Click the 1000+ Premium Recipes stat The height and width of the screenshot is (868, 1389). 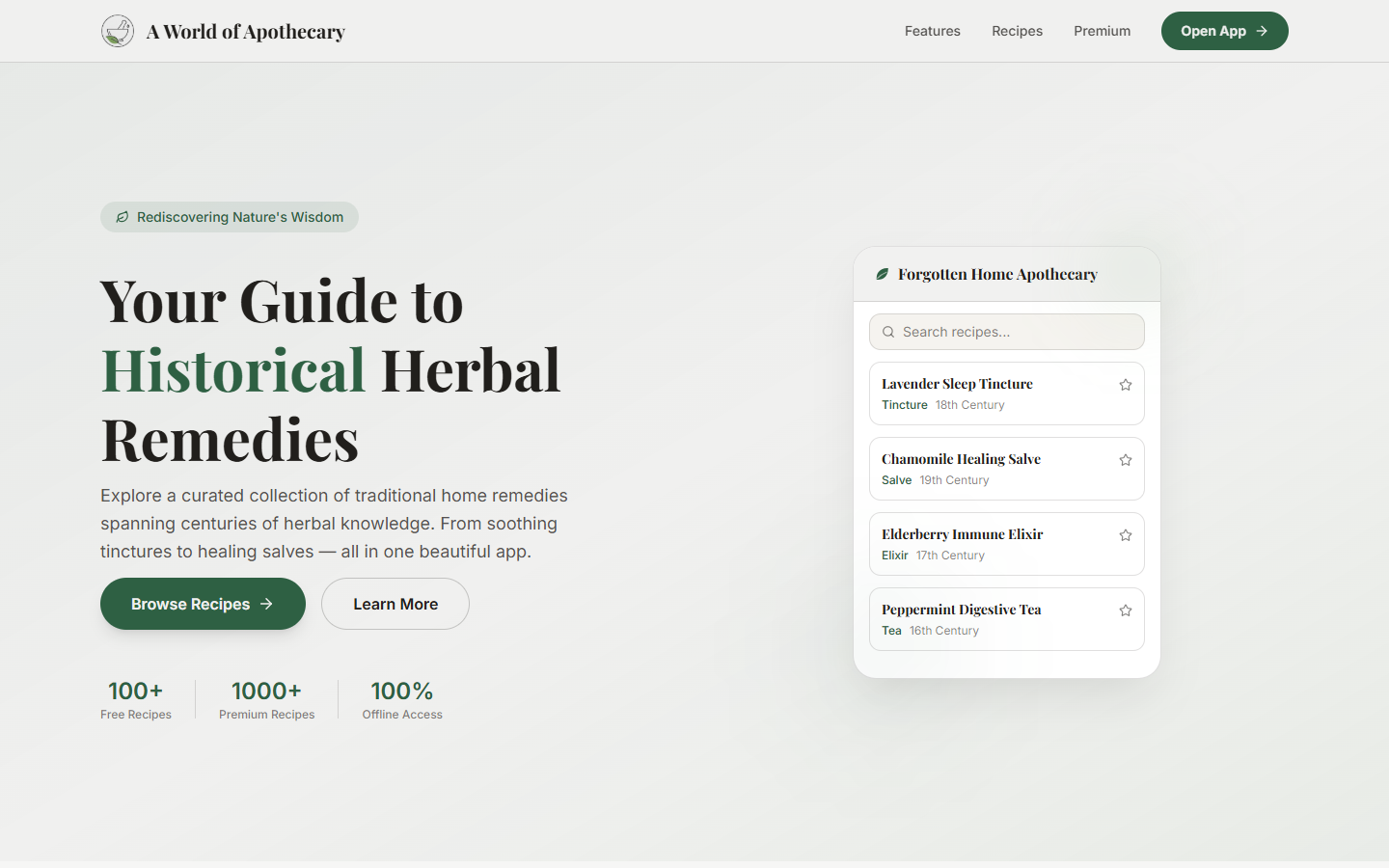point(266,700)
